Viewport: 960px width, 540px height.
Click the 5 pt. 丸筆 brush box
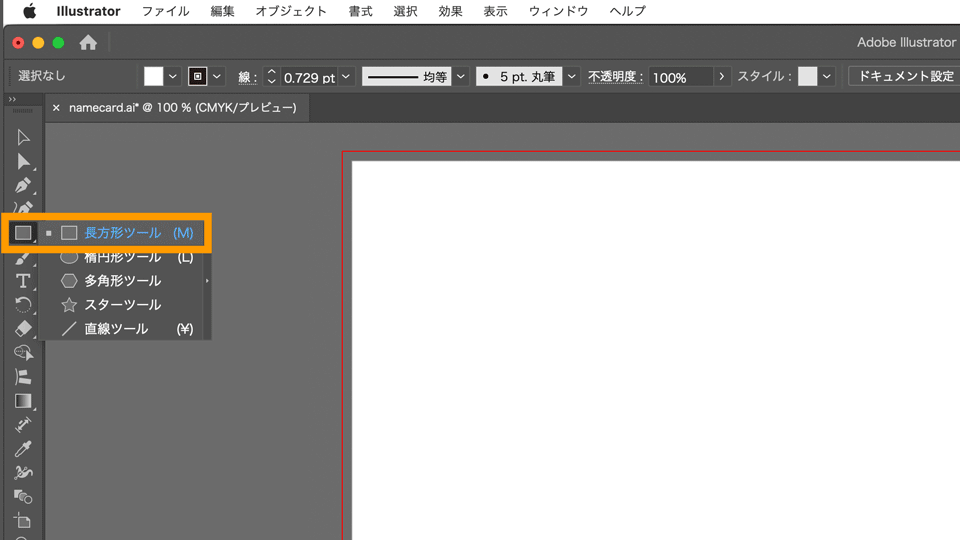coord(519,77)
